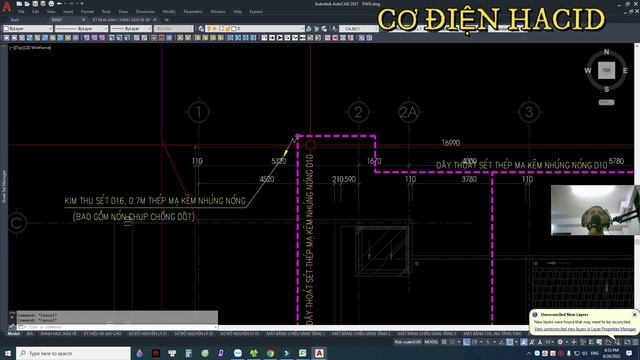Toggle MODEL space button in status bar
The width and height of the screenshot is (640, 360).
pos(431,342)
